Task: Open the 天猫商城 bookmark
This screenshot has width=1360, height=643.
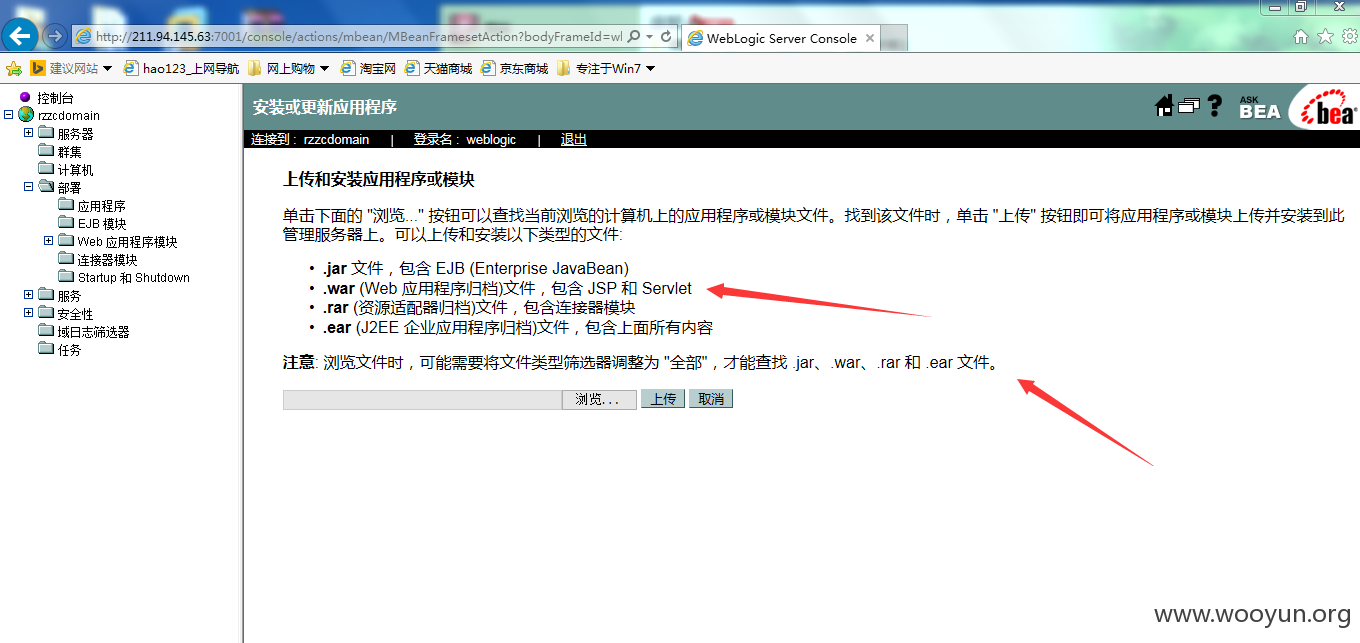Action: point(438,68)
